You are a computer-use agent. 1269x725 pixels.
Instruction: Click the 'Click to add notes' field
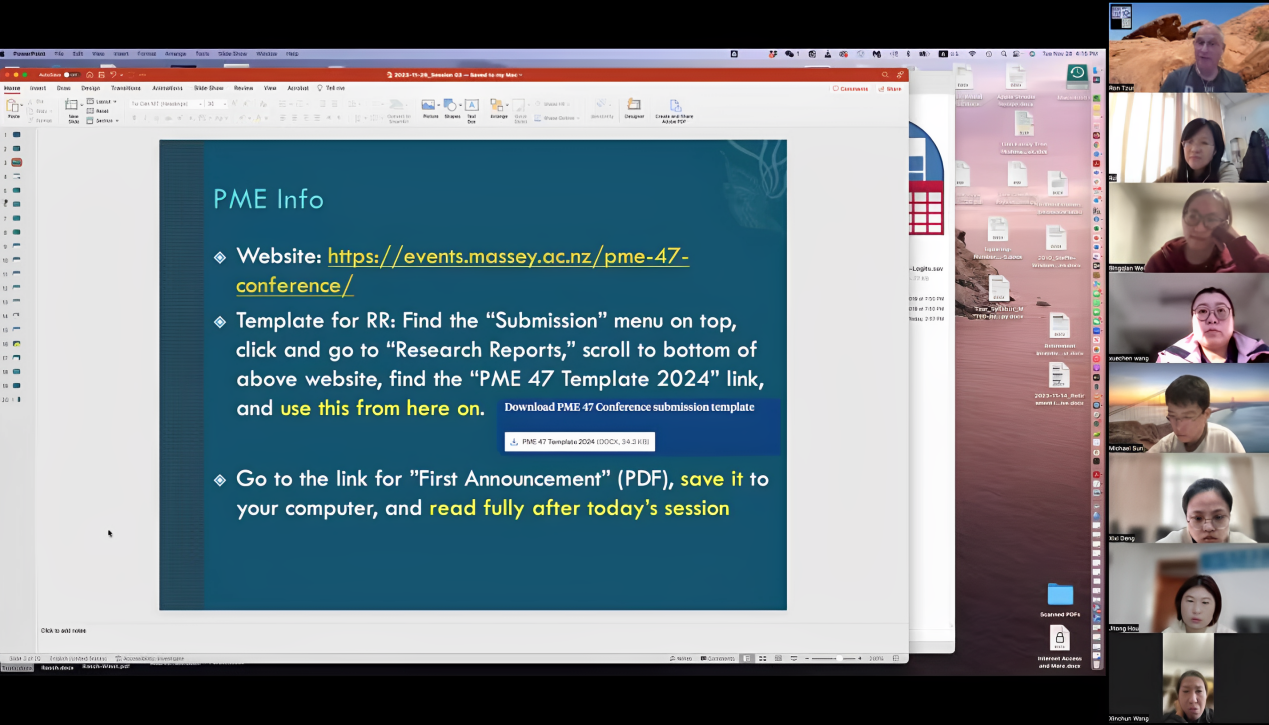point(64,631)
